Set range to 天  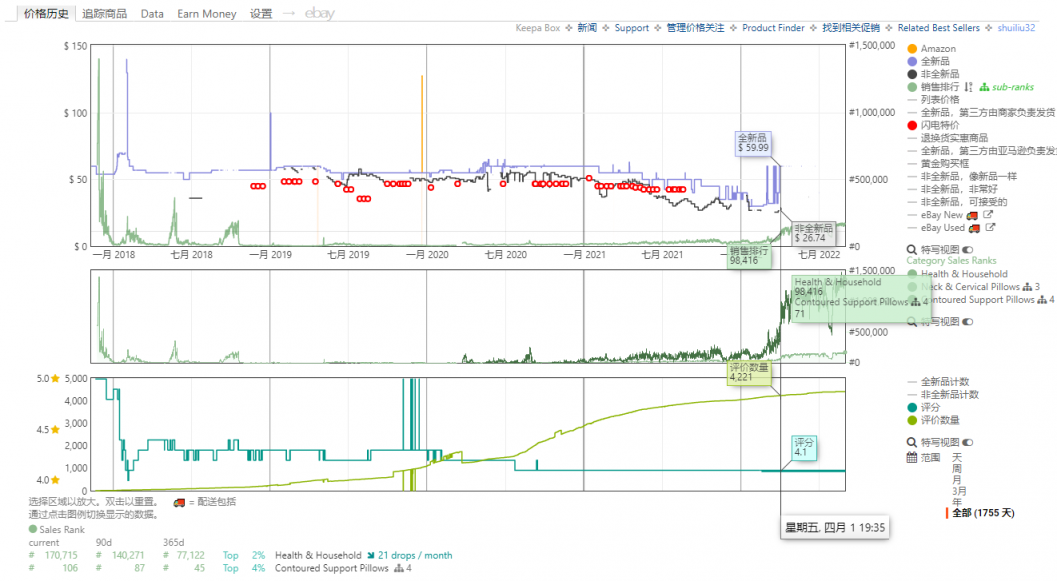click(957, 458)
